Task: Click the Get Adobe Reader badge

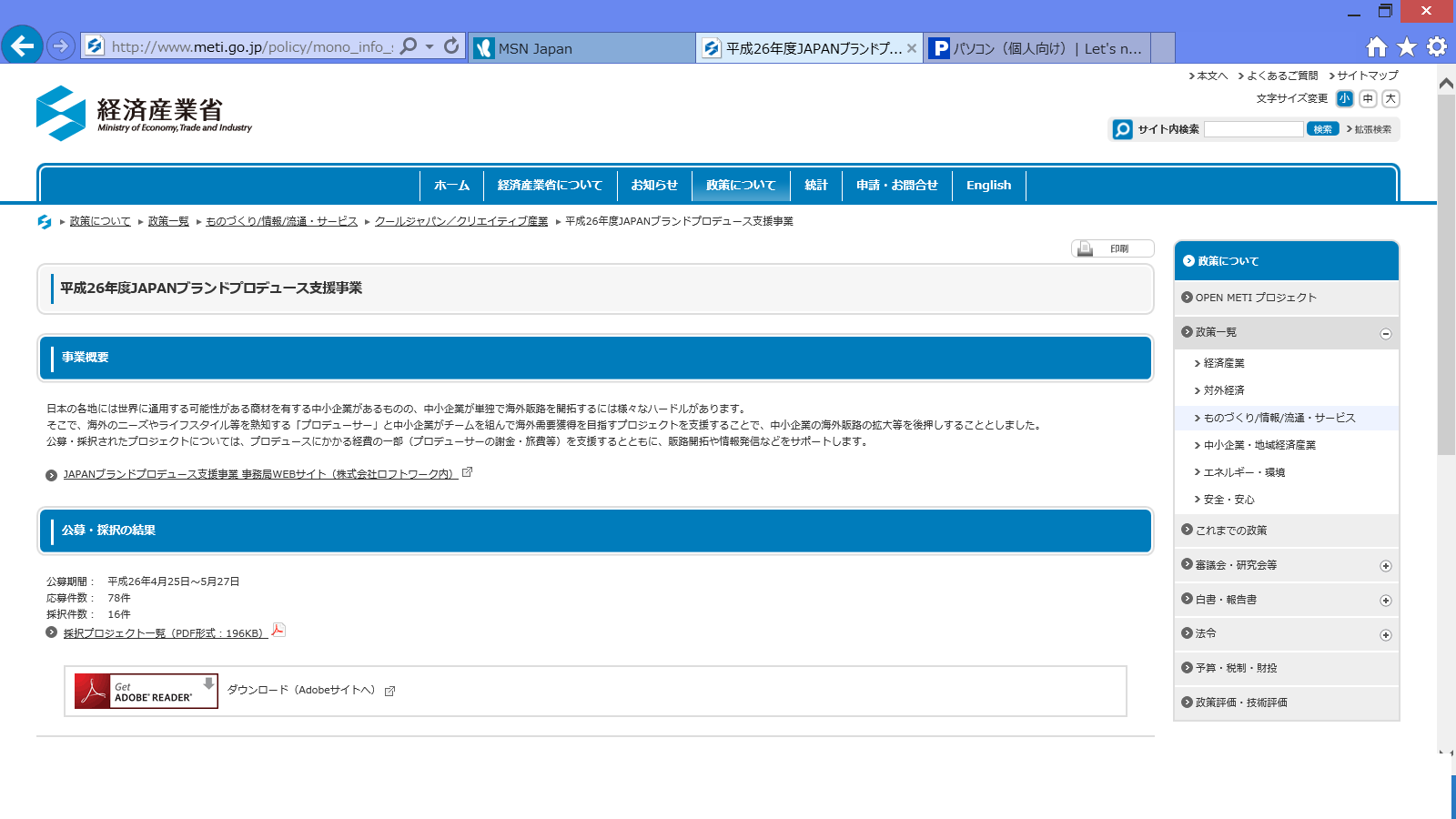Action: (146, 691)
